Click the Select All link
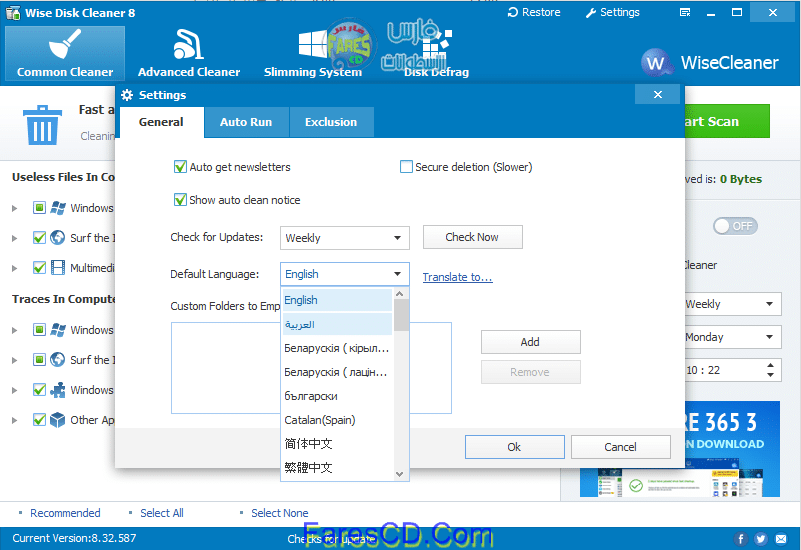Viewport: 801px width, 550px height. click(x=161, y=513)
